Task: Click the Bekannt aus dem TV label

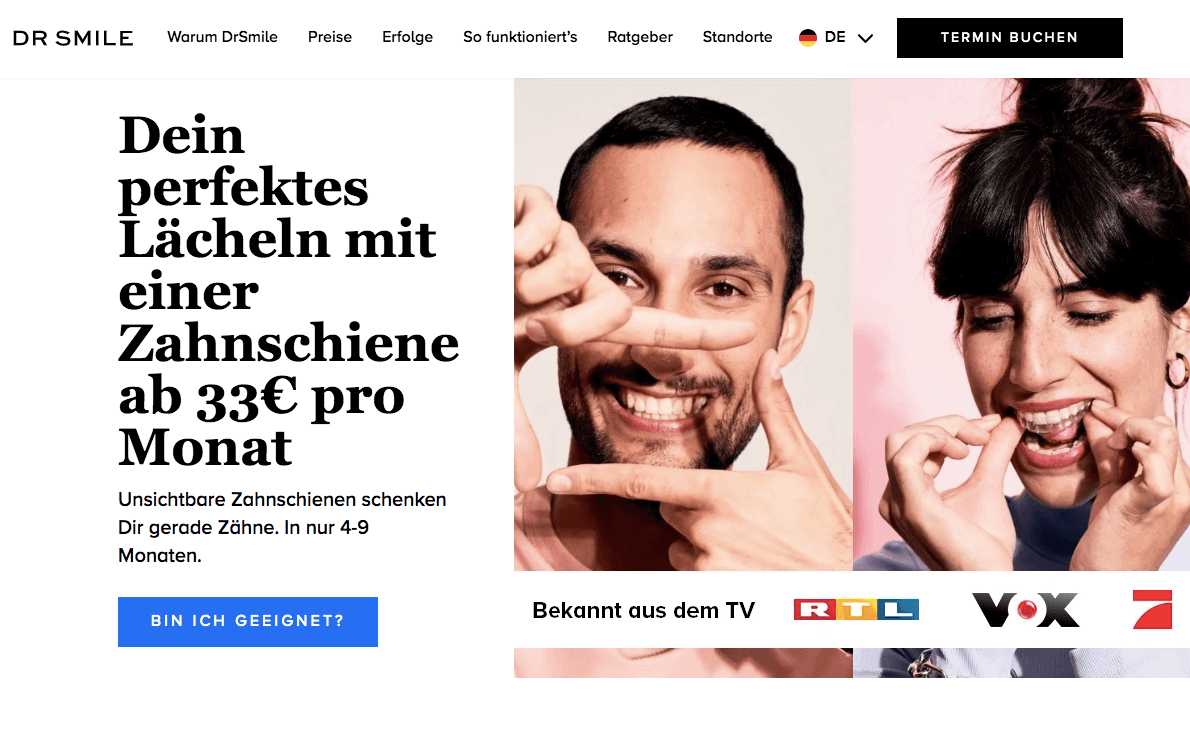Action: pyautogui.click(x=644, y=610)
